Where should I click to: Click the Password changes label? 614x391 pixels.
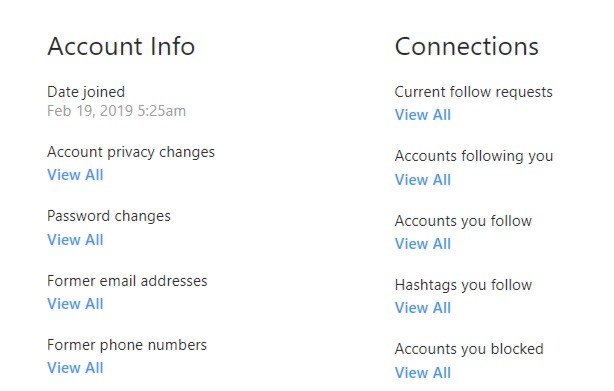109,216
